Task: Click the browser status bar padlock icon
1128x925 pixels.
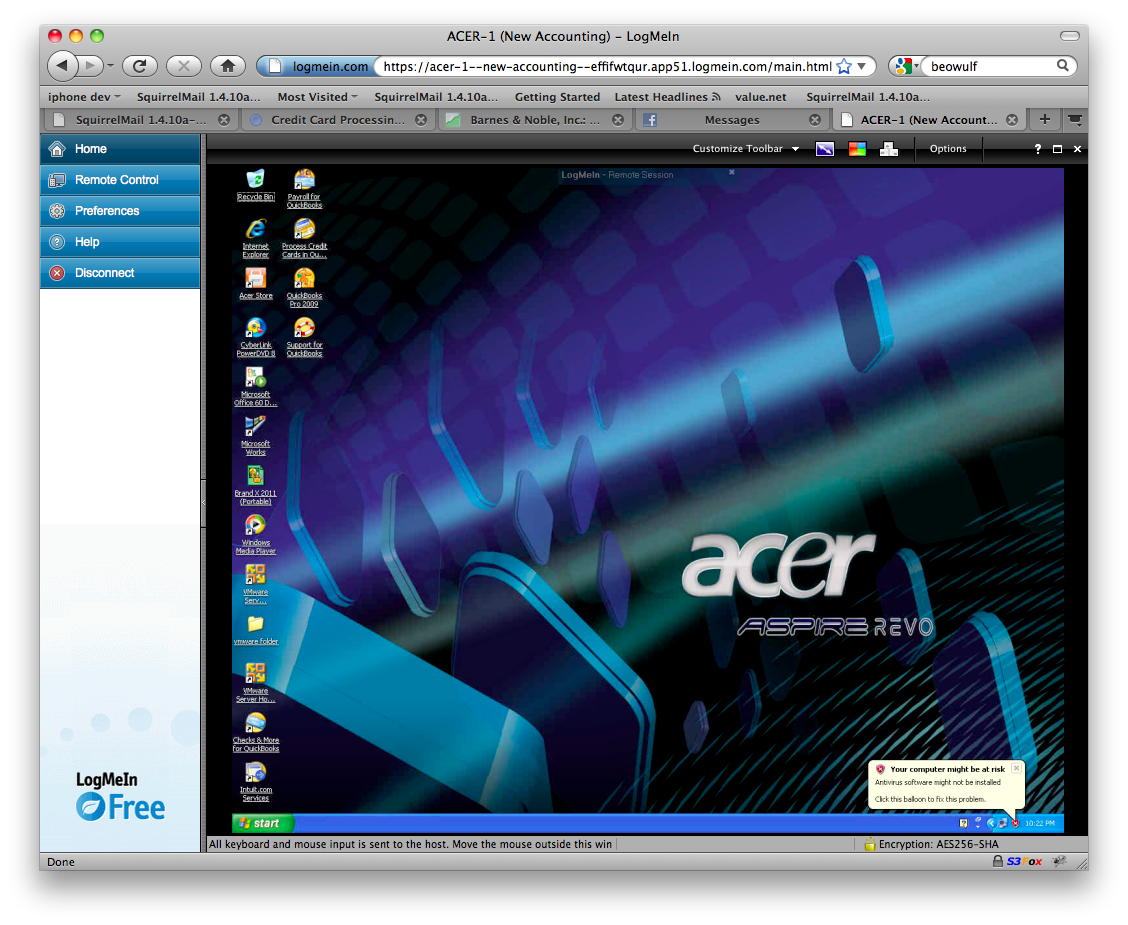Action: click(x=997, y=861)
